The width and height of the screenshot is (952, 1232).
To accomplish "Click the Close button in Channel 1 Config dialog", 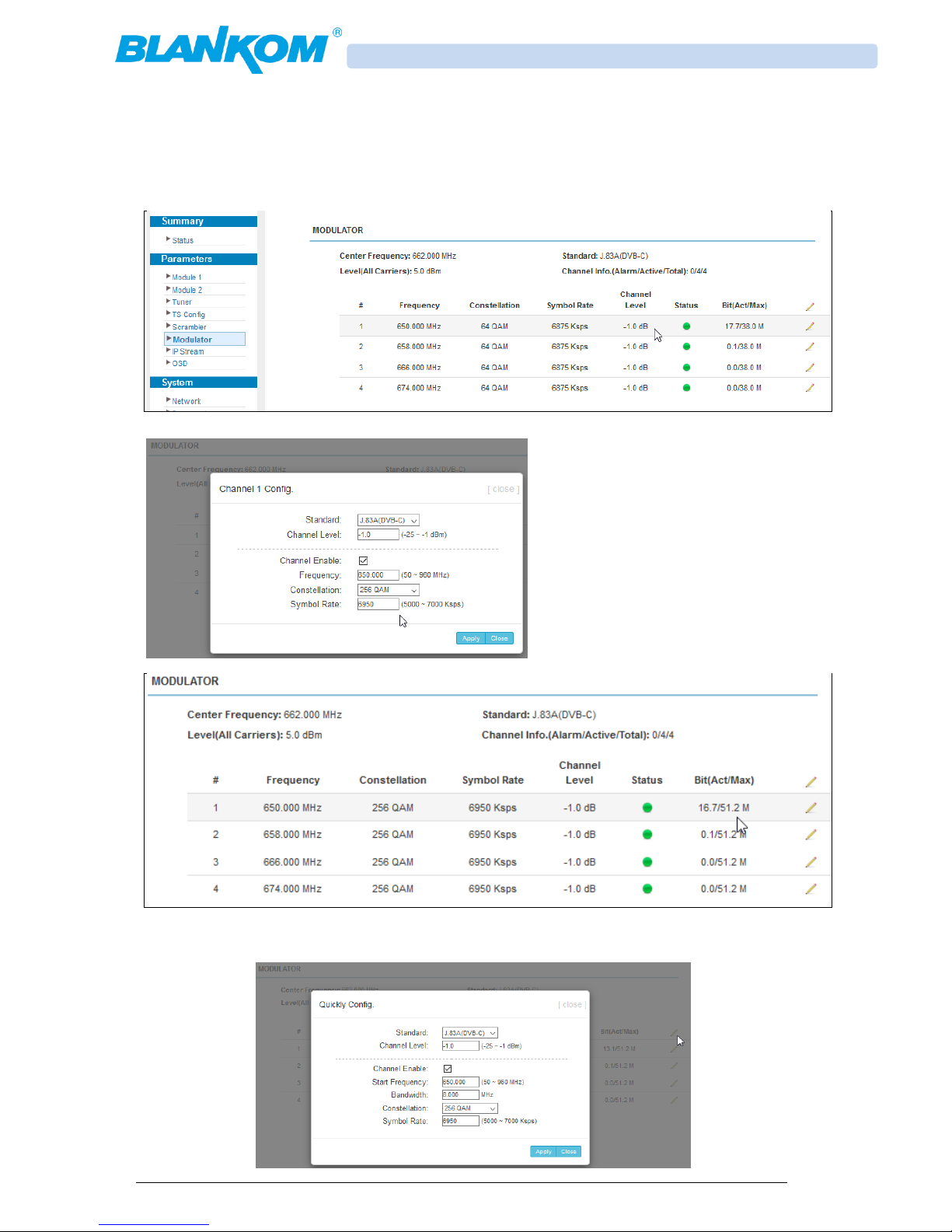I will pos(500,638).
